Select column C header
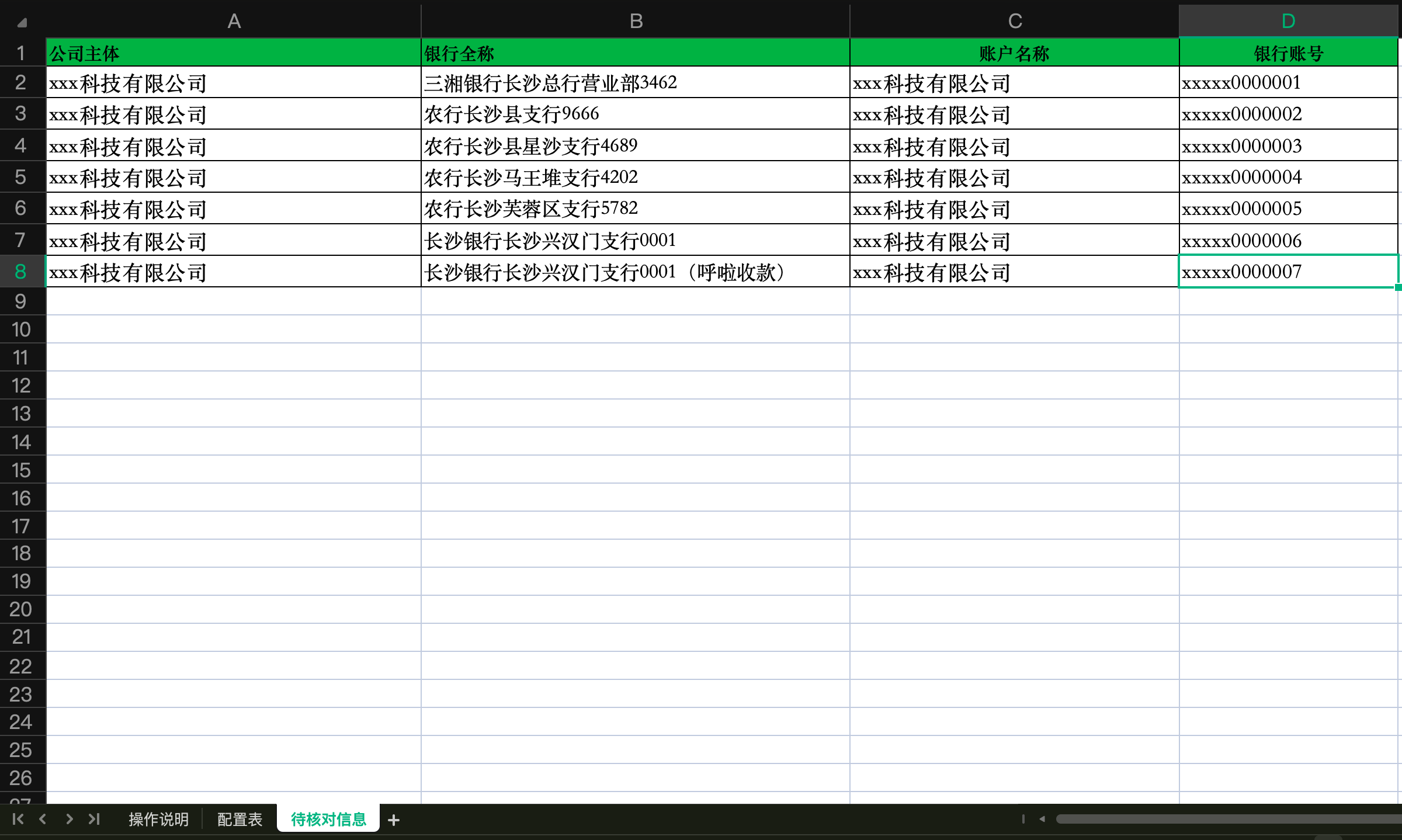This screenshot has width=1402, height=840. [x=1015, y=21]
